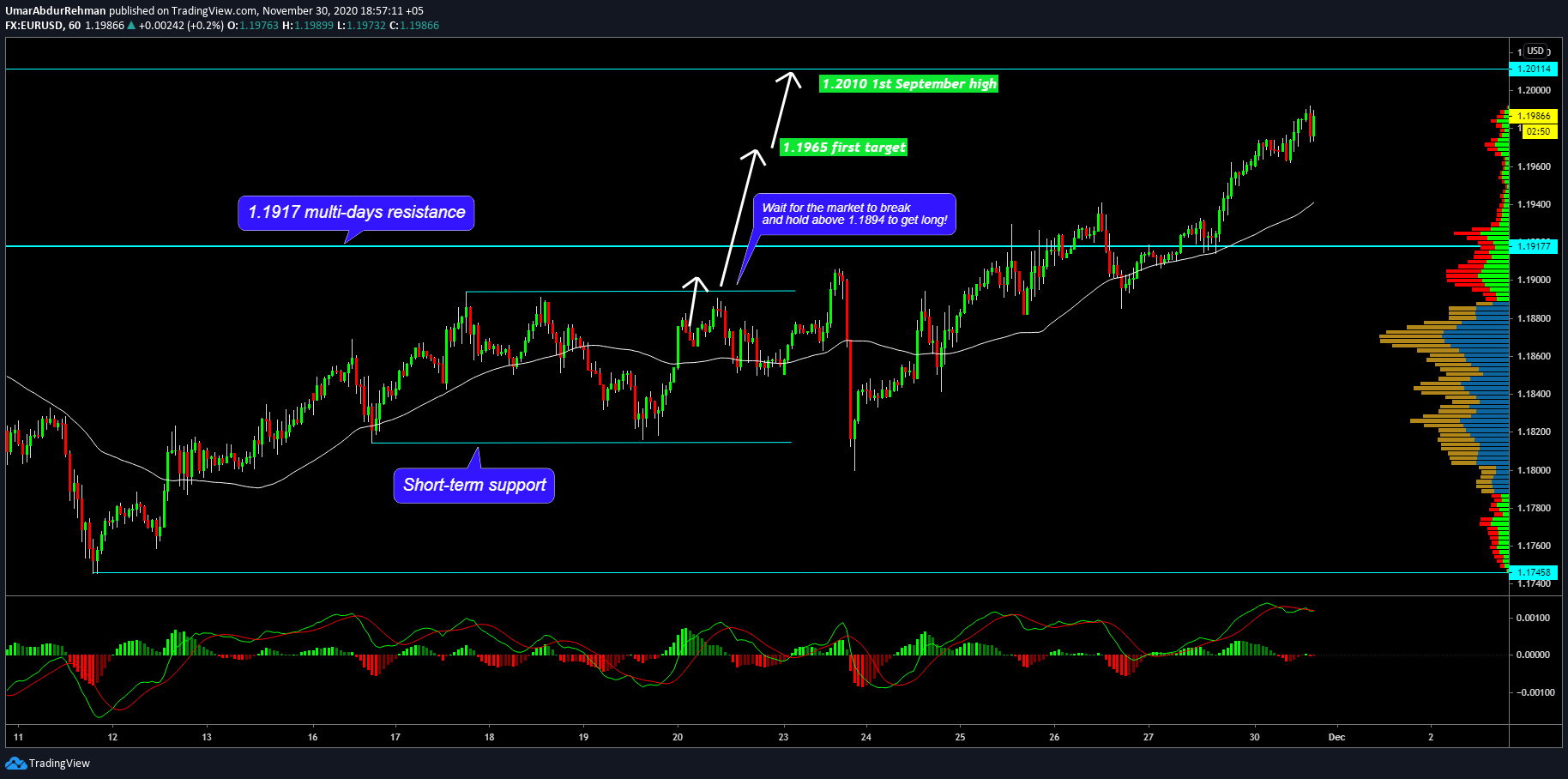Select the '1.1917 multi-days resistance' callout
This screenshot has width=1568, height=779.
356,213
